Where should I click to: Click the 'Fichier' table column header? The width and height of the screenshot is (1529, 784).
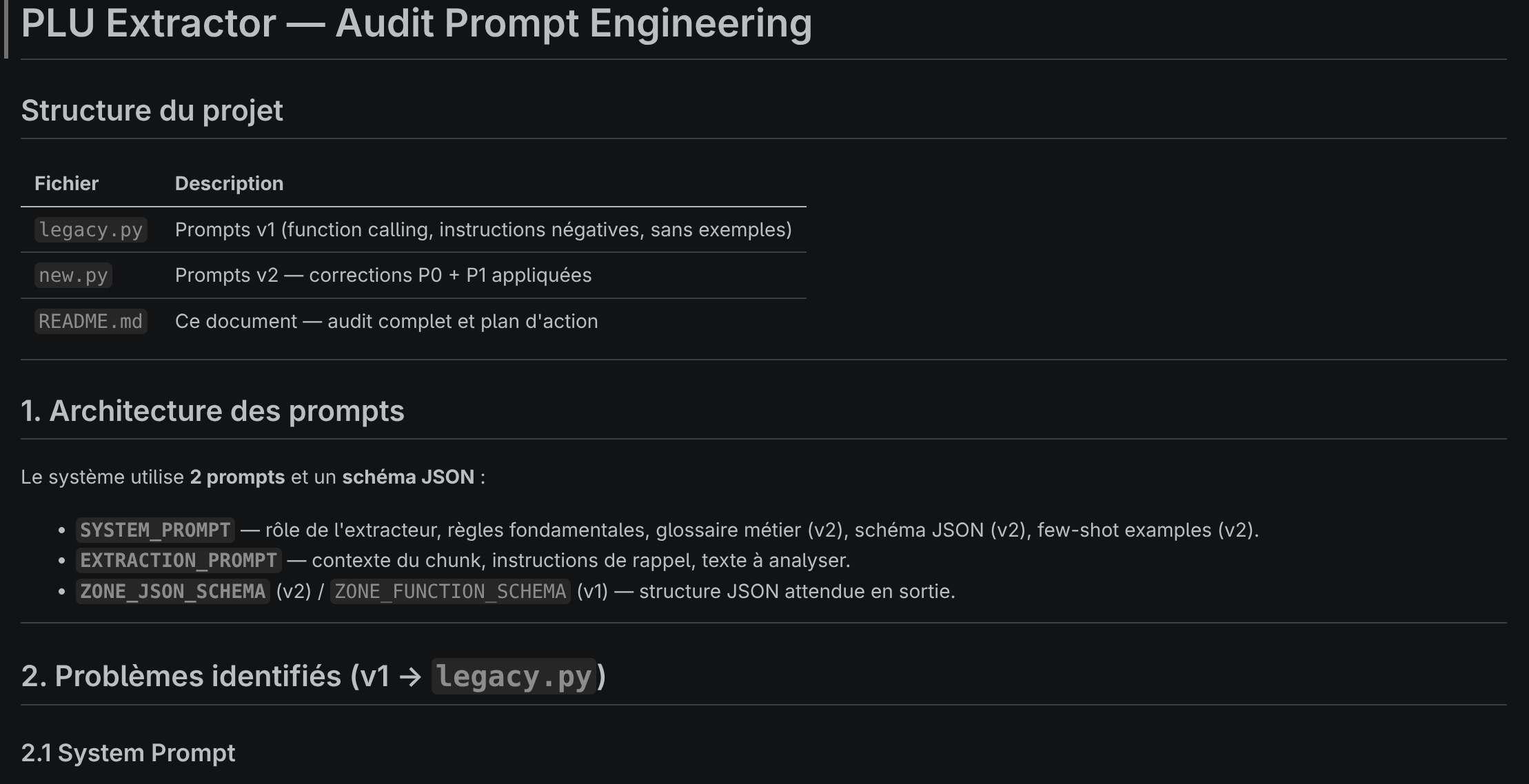coord(66,183)
